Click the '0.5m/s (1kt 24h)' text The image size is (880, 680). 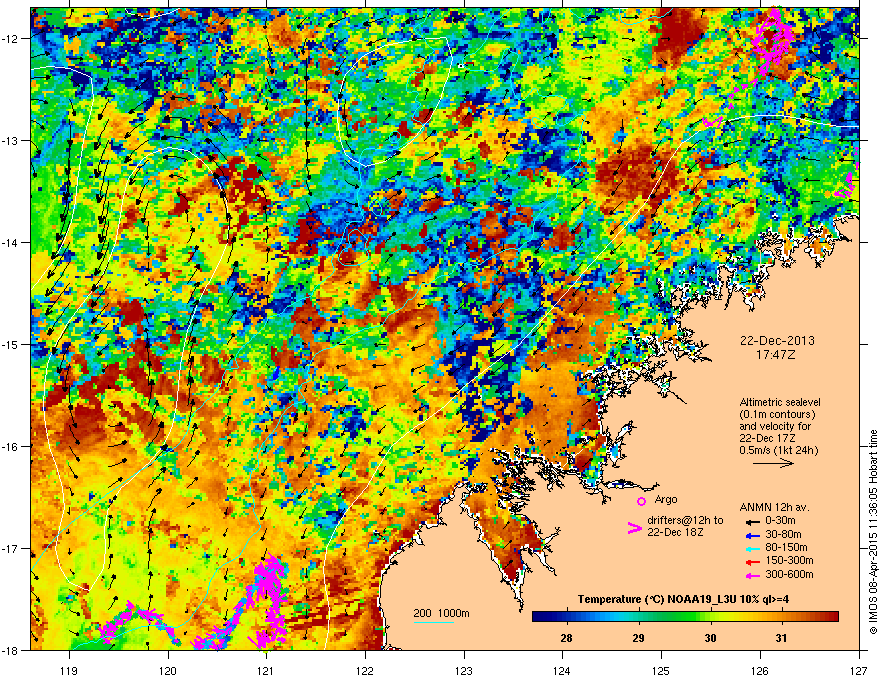click(779, 450)
